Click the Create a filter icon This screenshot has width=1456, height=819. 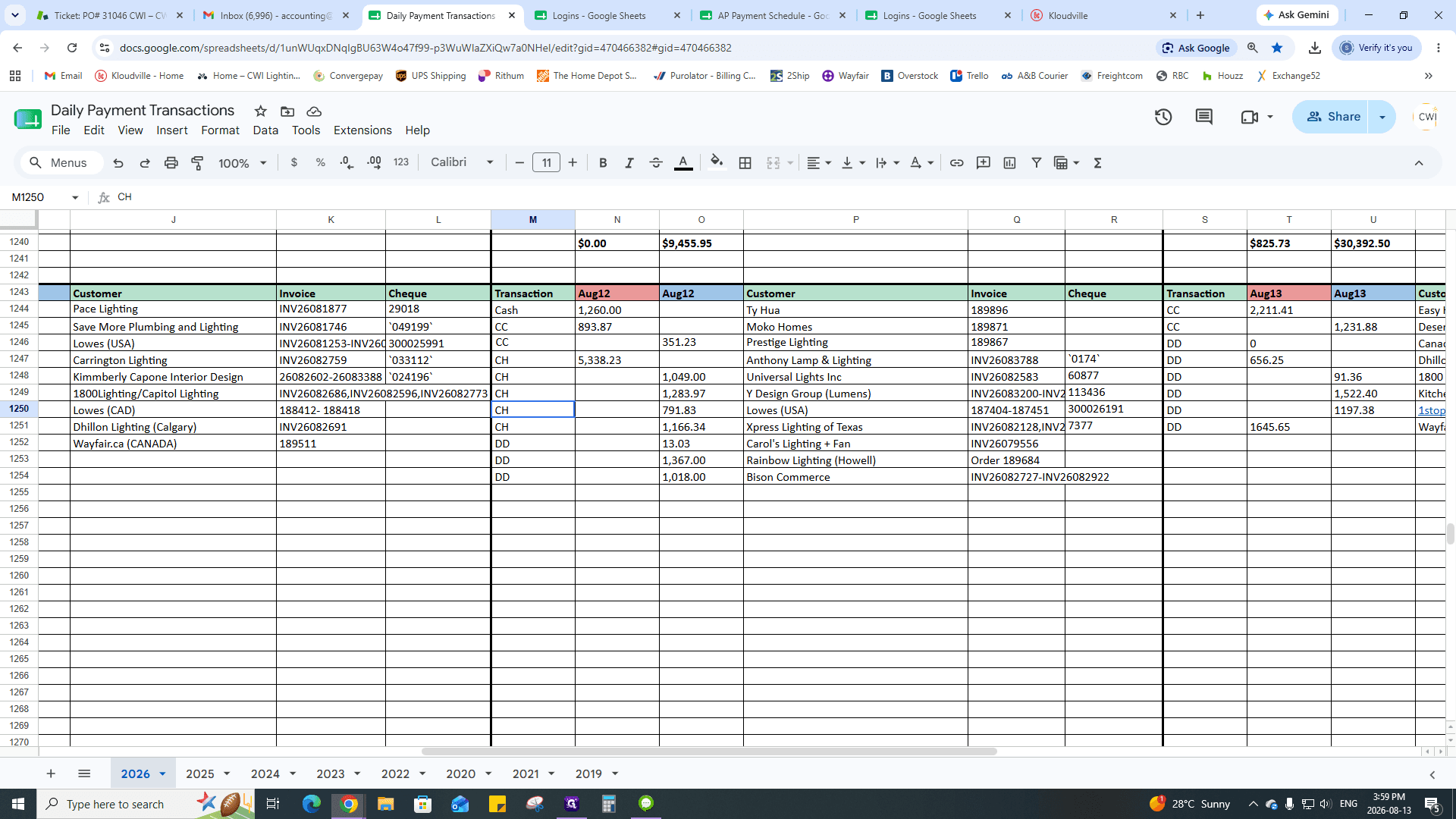point(1036,163)
